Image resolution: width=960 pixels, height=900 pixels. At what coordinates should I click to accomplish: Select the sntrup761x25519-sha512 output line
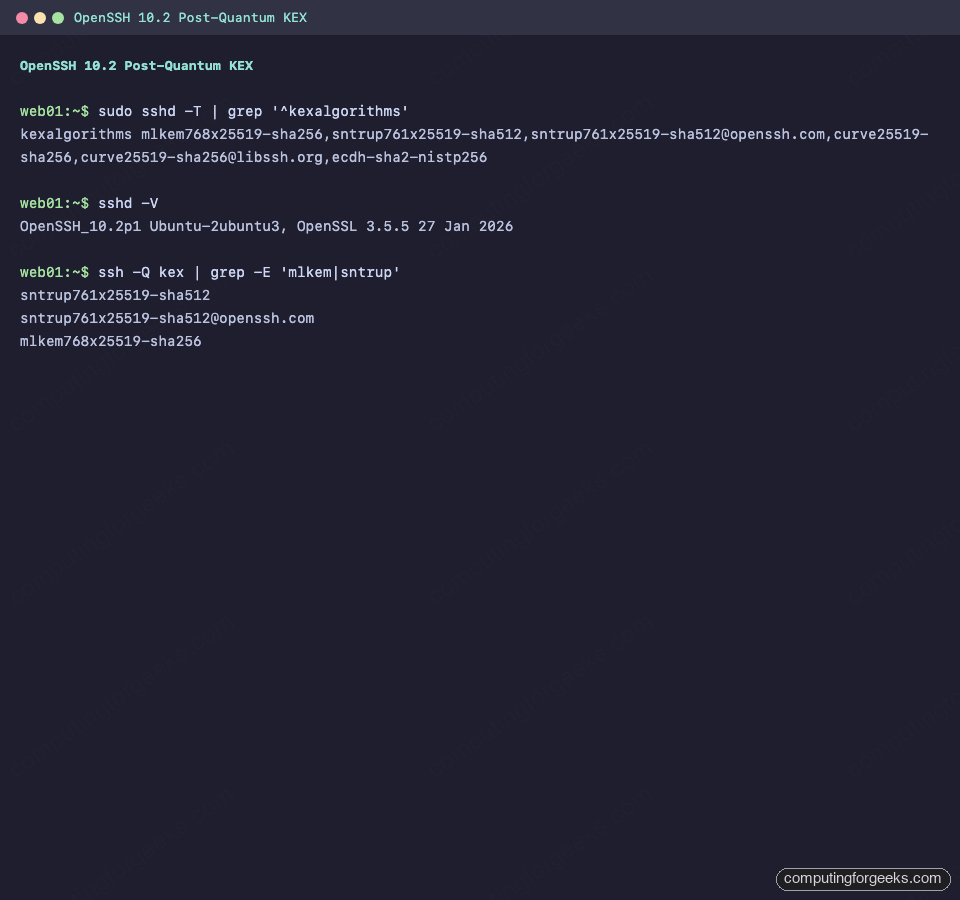(114, 295)
